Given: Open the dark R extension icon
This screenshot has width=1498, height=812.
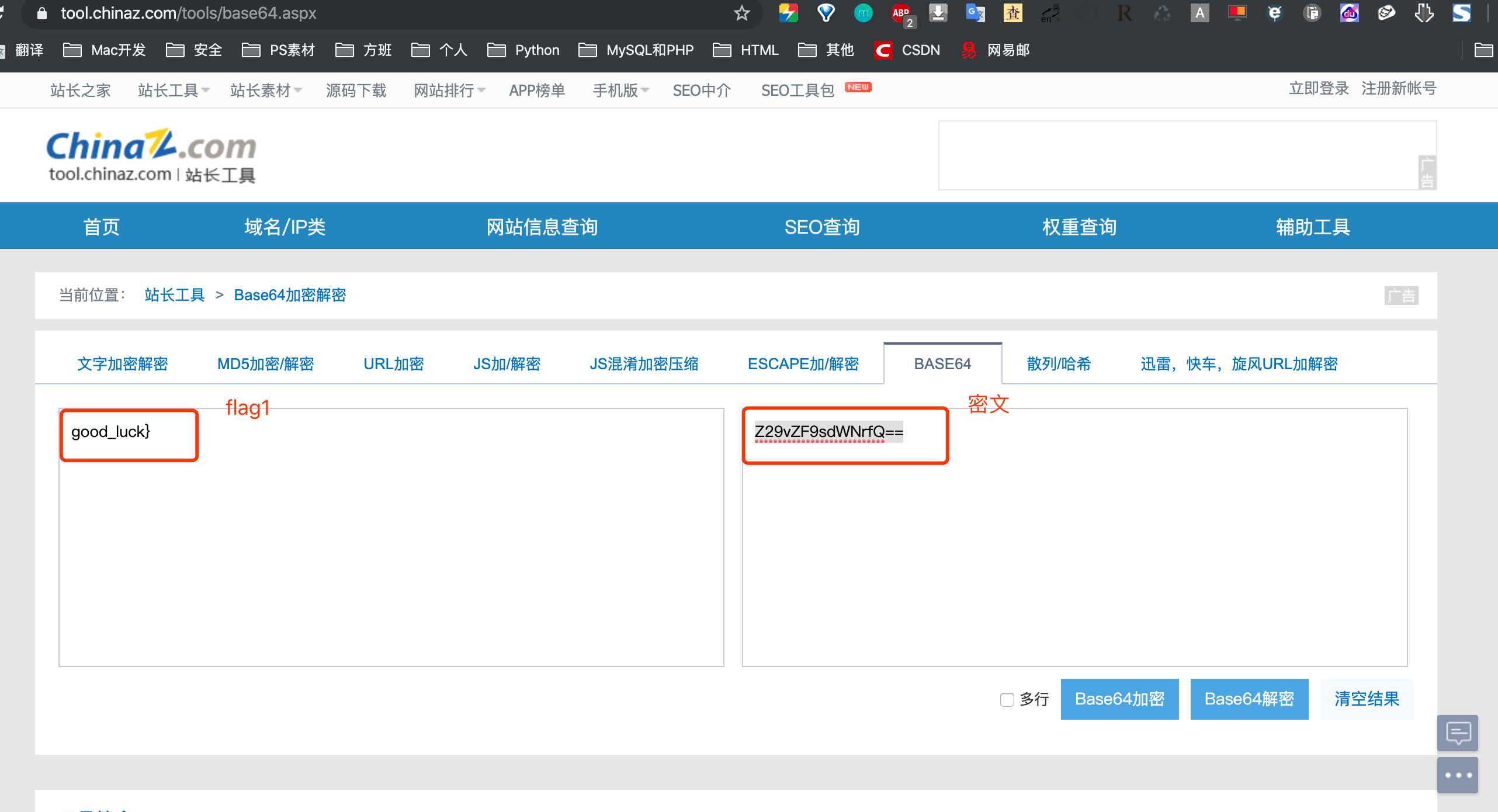Looking at the screenshot, I should (1125, 13).
